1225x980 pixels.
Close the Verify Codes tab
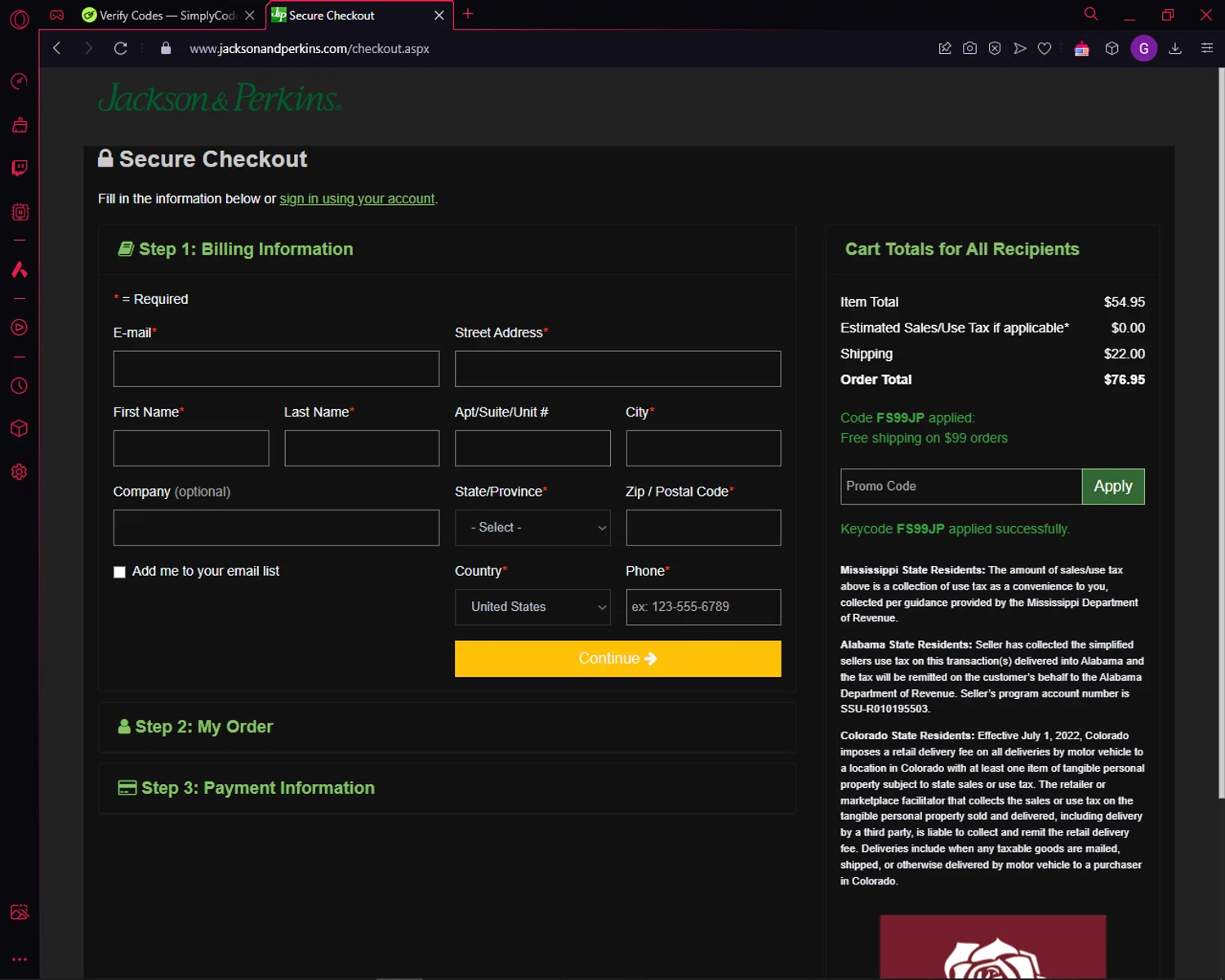[x=250, y=16]
